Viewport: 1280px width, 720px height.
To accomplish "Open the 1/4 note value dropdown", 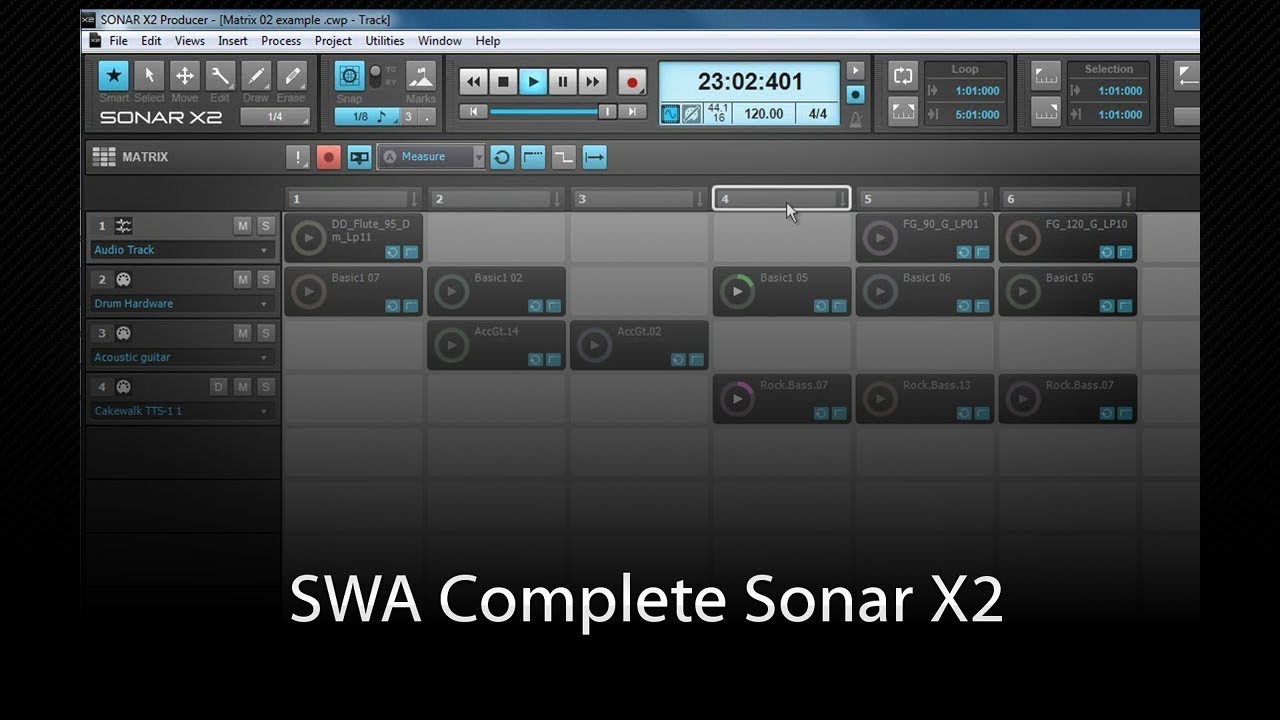I will click(275, 117).
